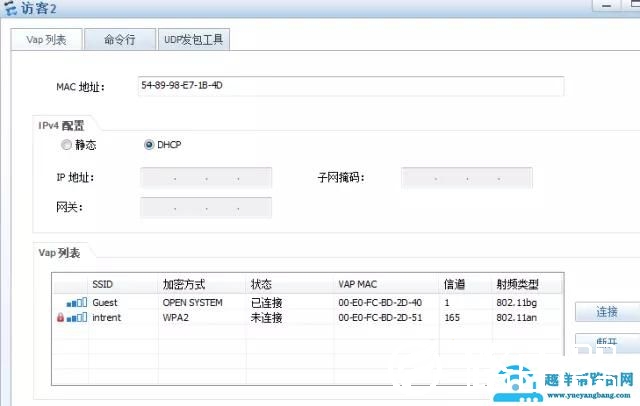Click the 连接 button
This screenshot has height=406, width=640.
point(607,312)
